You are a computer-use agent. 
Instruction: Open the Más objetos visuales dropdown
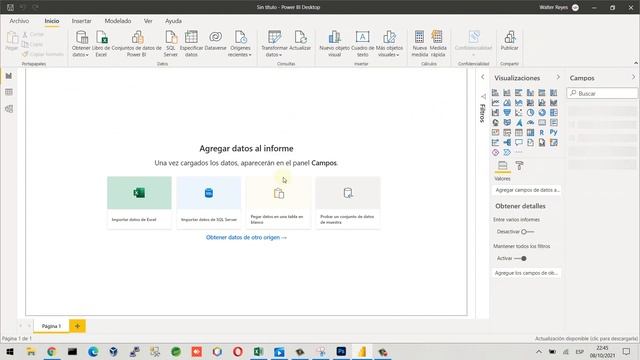coord(389,44)
